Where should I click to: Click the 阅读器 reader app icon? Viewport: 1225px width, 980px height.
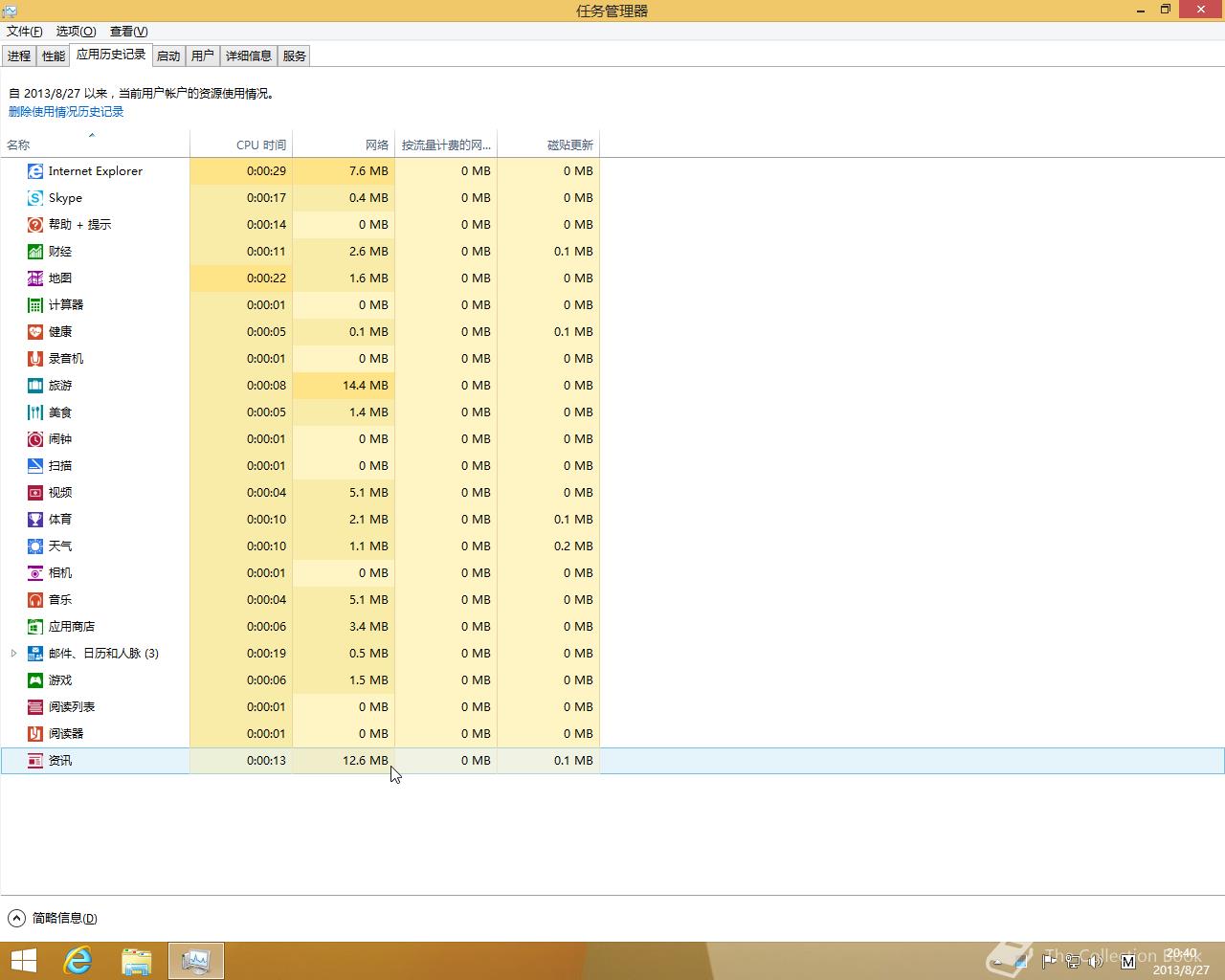35,734
